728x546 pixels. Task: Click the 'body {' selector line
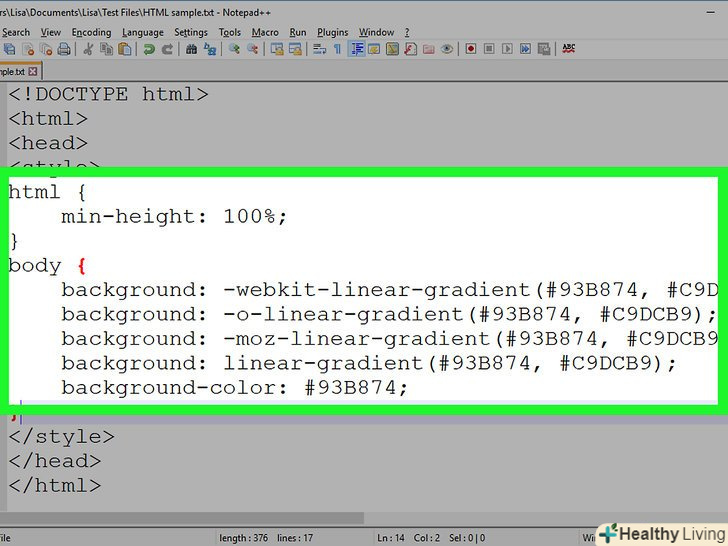point(47,266)
